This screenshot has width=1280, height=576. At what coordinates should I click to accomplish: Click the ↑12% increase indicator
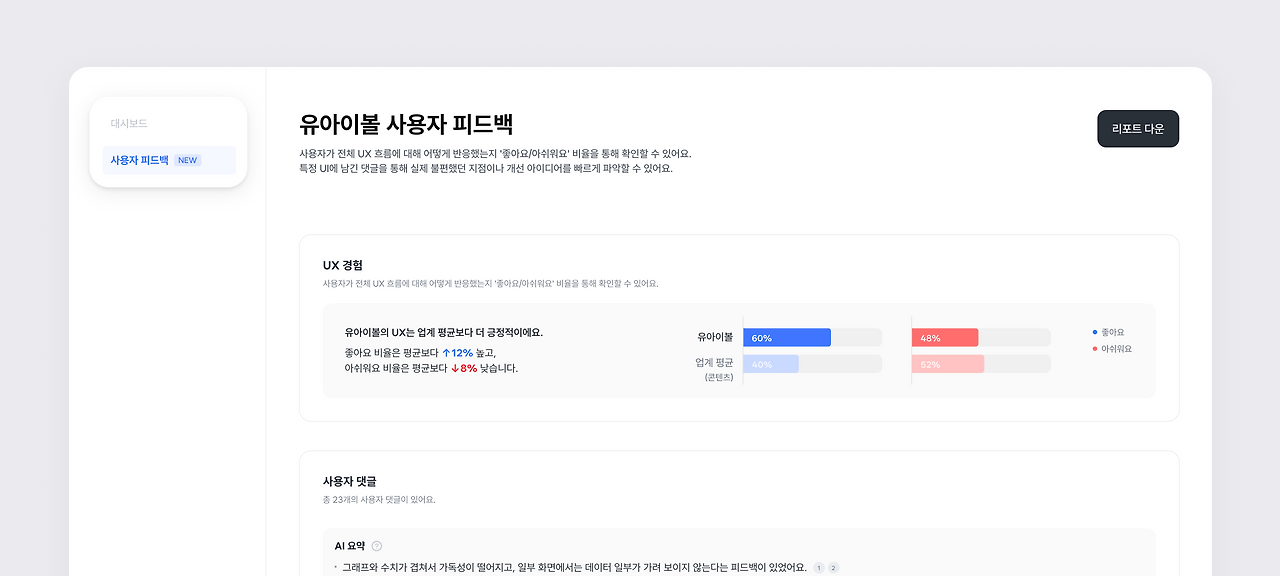click(457, 352)
